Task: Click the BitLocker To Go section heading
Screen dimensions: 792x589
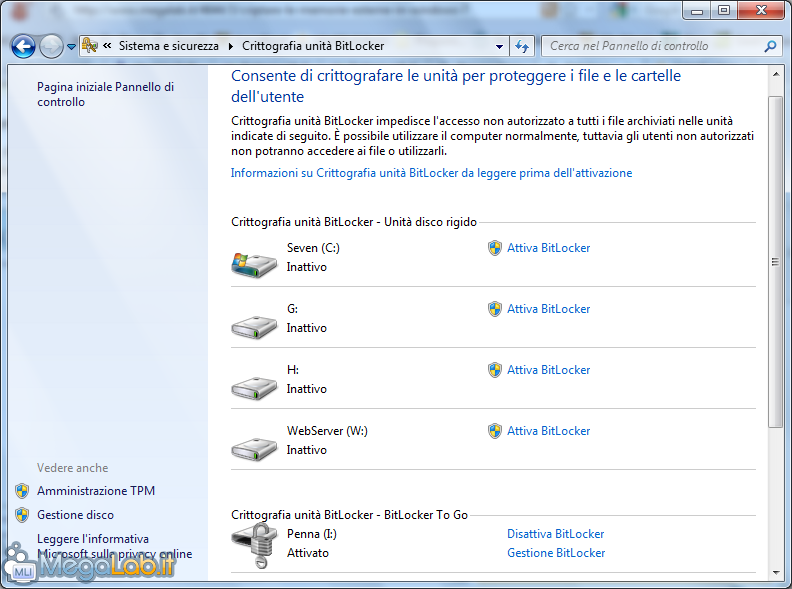Action: pos(350,515)
